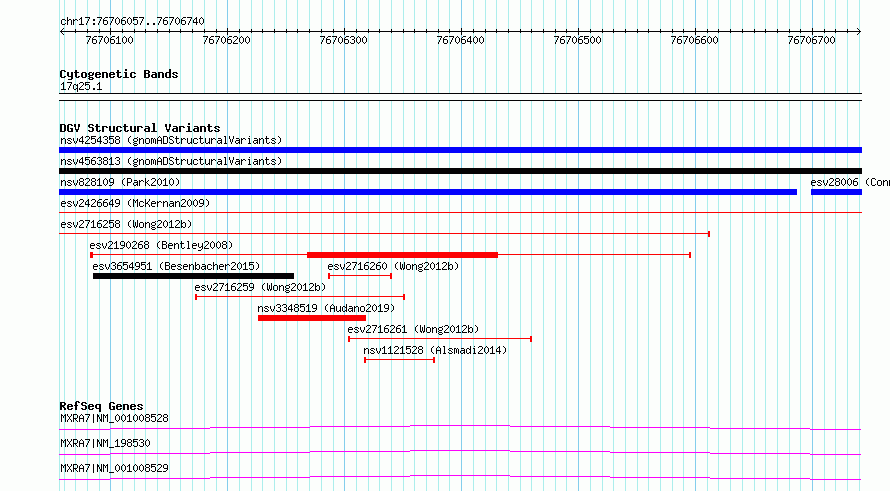Select the nsv3348519 (Audano2019) red bar
The image size is (890, 491).
pyautogui.click(x=312, y=318)
